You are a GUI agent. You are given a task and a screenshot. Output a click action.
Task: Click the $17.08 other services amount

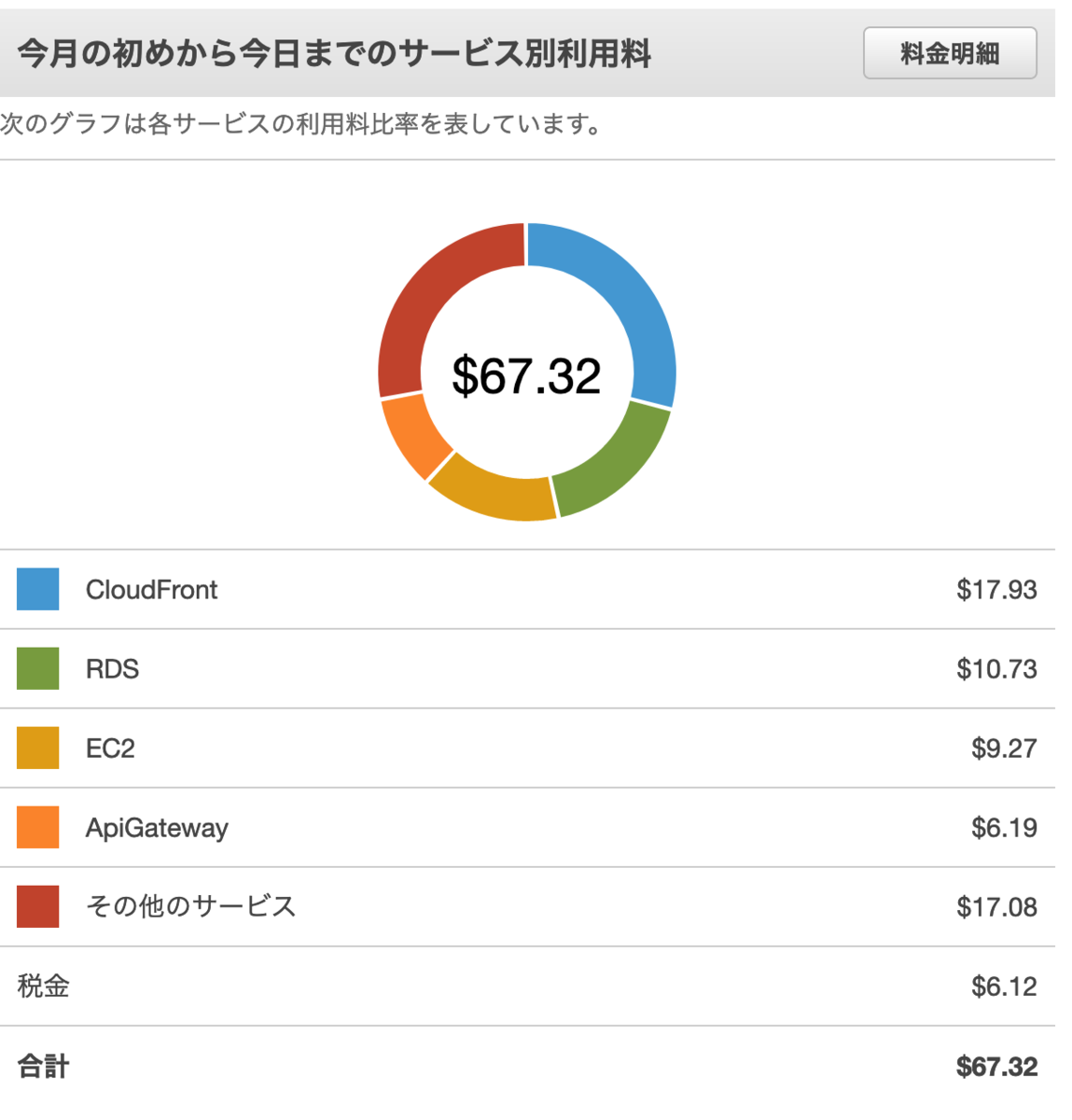click(x=996, y=907)
